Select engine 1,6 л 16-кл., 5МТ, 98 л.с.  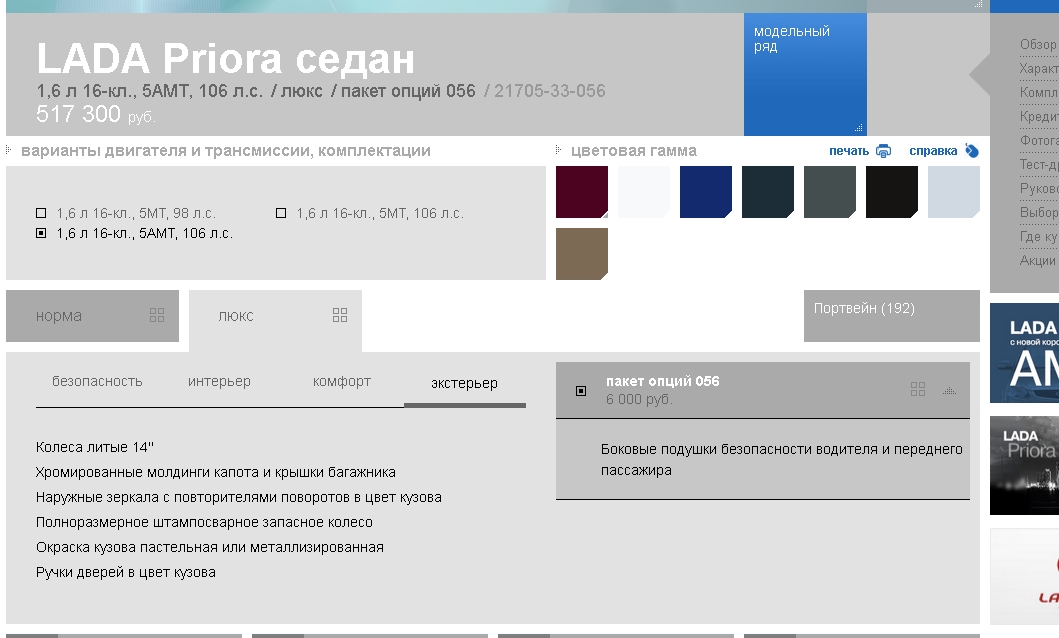tap(126, 213)
